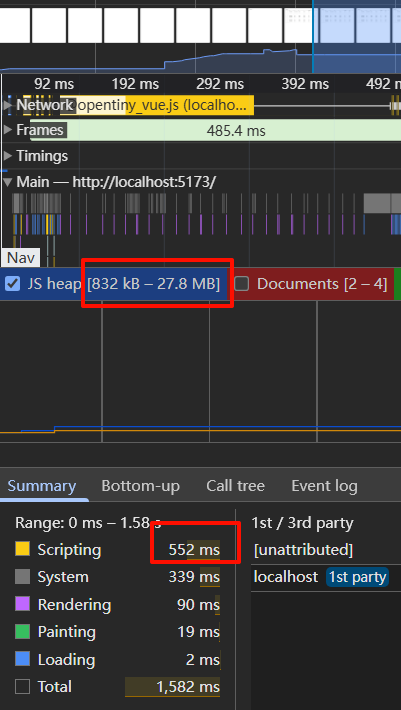The width and height of the screenshot is (401, 710).
Task: Click the first filmstrip screenshot thumbnail
Action: (14, 25)
